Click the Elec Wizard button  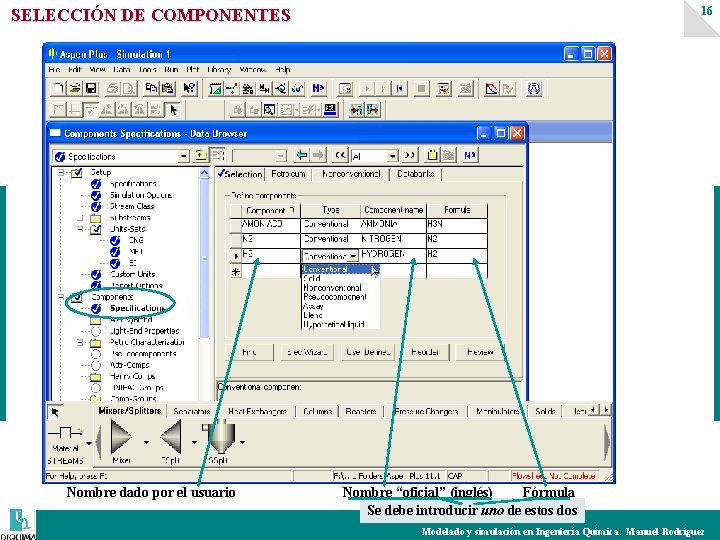[x=307, y=352]
